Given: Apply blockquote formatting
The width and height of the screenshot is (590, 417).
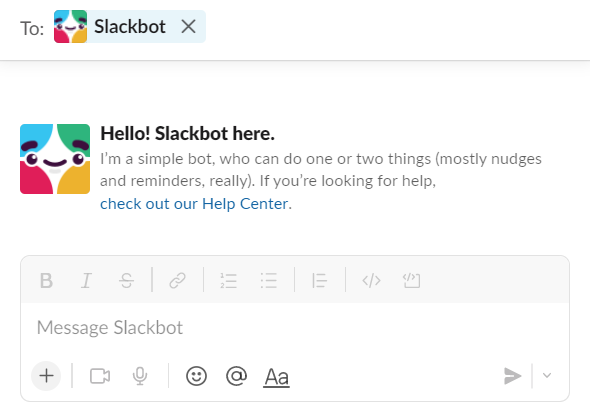Looking at the screenshot, I should 319,280.
